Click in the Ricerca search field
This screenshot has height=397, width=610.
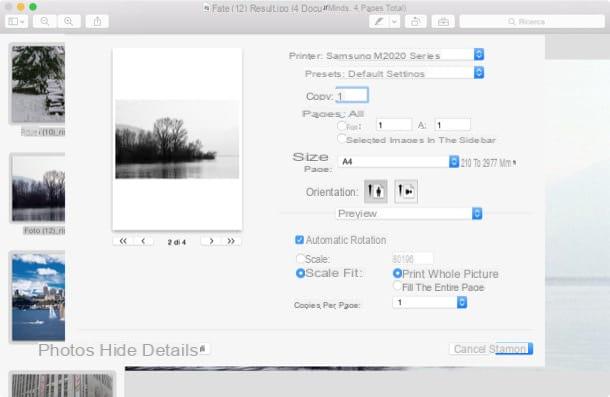tap(532, 21)
